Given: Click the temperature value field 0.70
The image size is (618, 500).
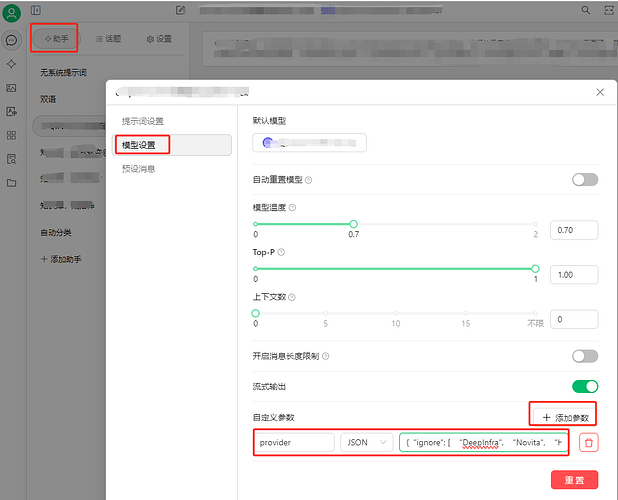Looking at the screenshot, I should (574, 230).
